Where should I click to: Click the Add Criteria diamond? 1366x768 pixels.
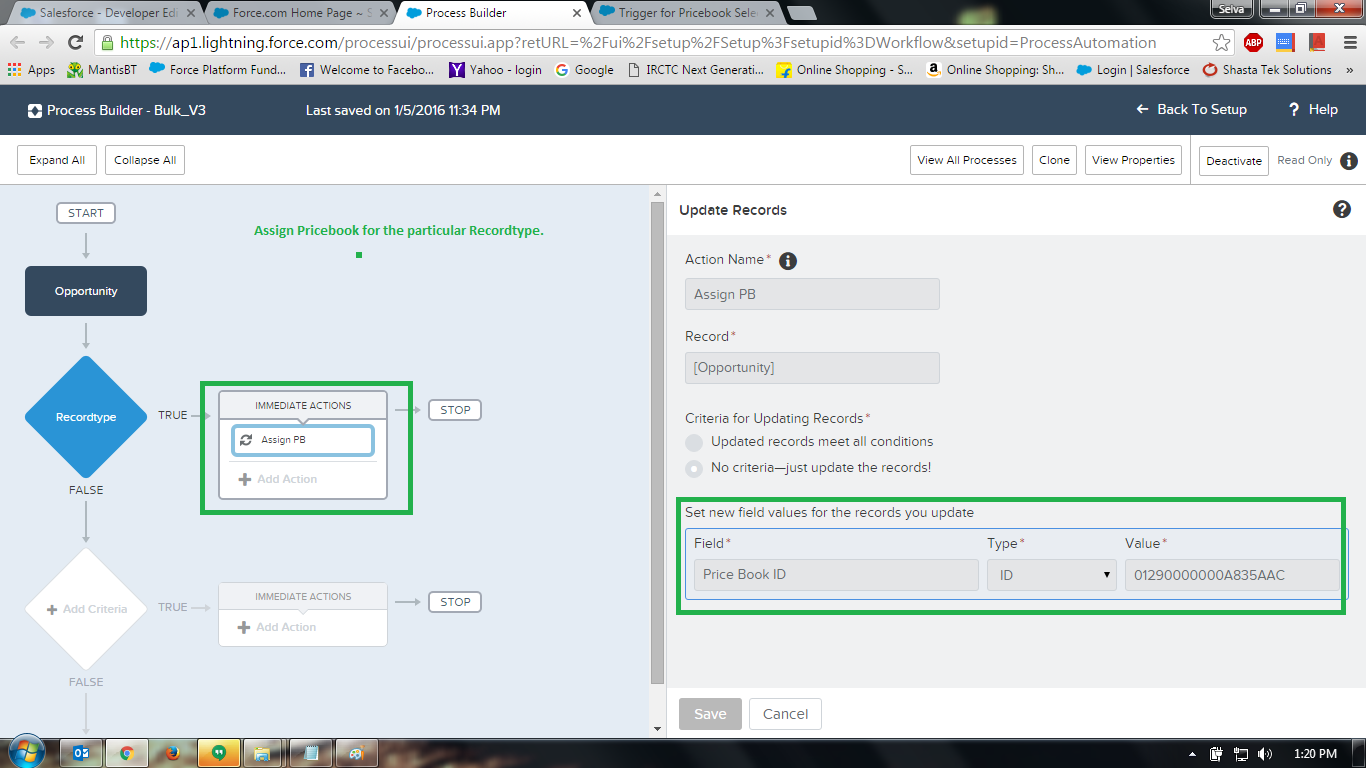pos(86,609)
